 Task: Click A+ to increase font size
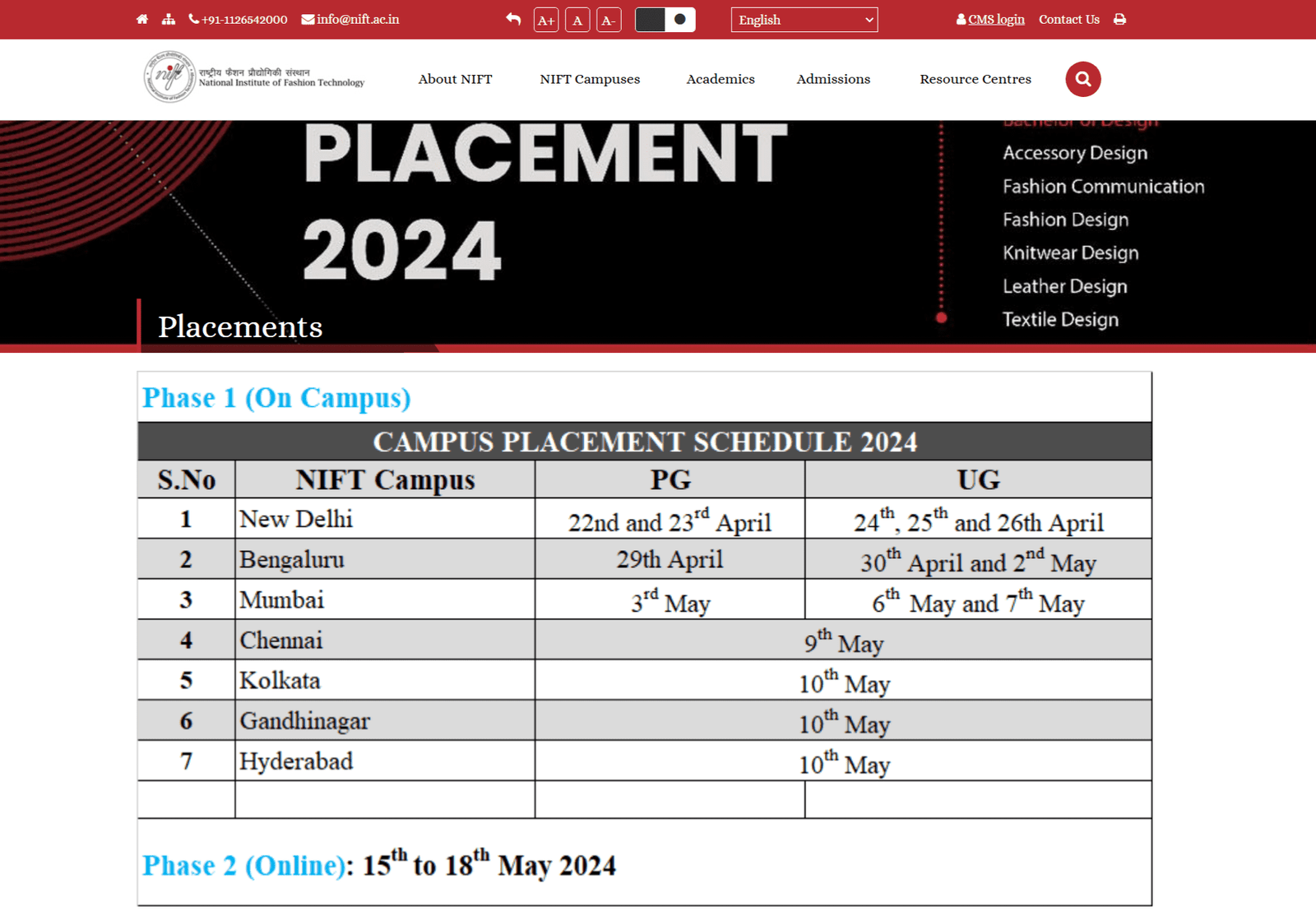(545, 19)
